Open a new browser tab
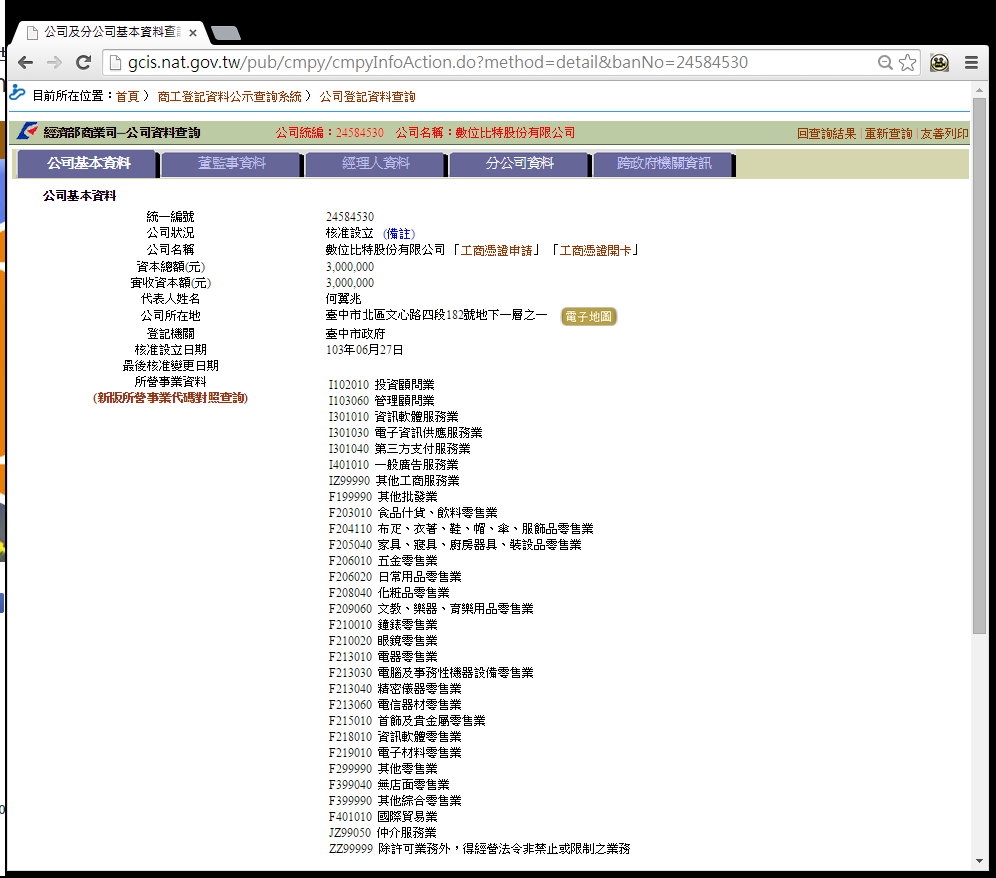 [x=225, y=32]
